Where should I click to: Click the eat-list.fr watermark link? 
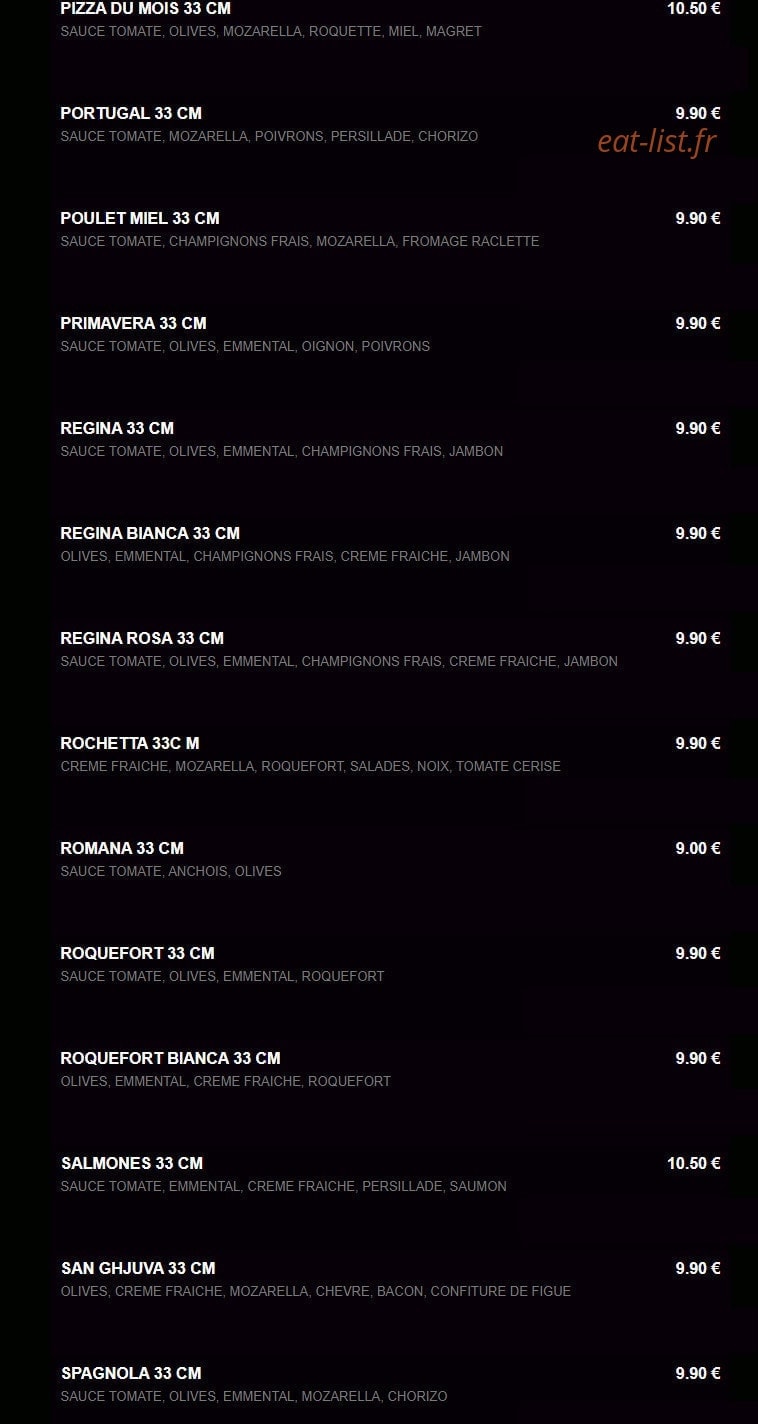pos(657,142)
